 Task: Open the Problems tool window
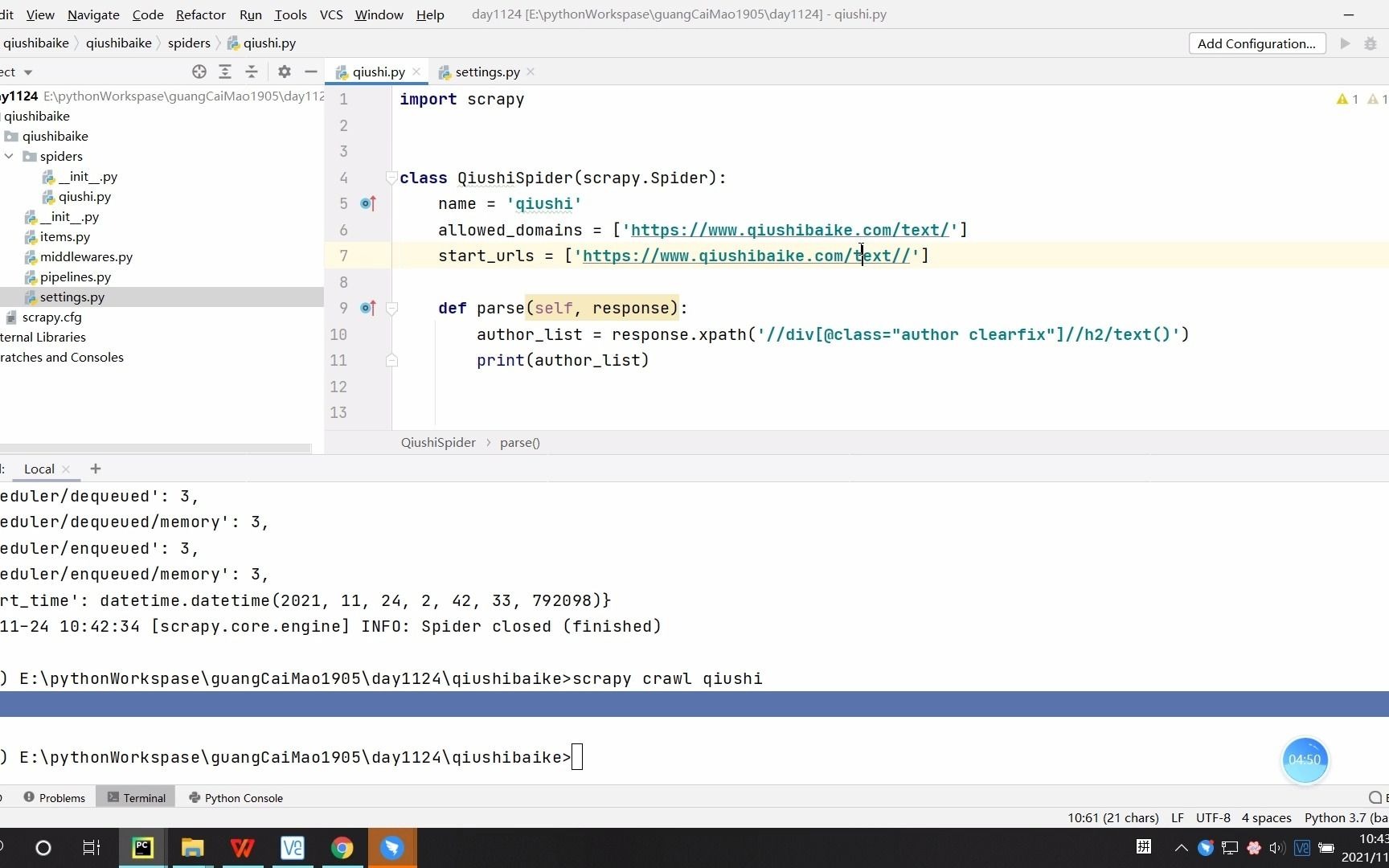[54, 798]
